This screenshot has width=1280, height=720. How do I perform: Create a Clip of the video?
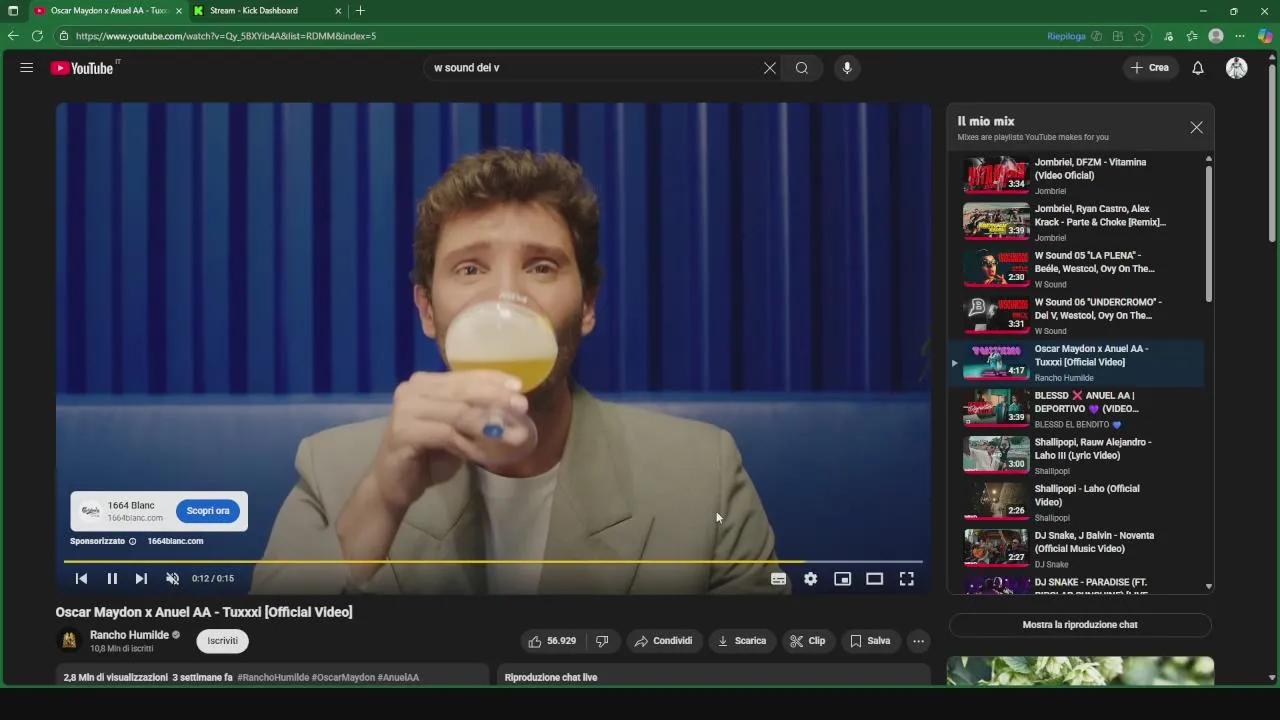pos(807,641)
